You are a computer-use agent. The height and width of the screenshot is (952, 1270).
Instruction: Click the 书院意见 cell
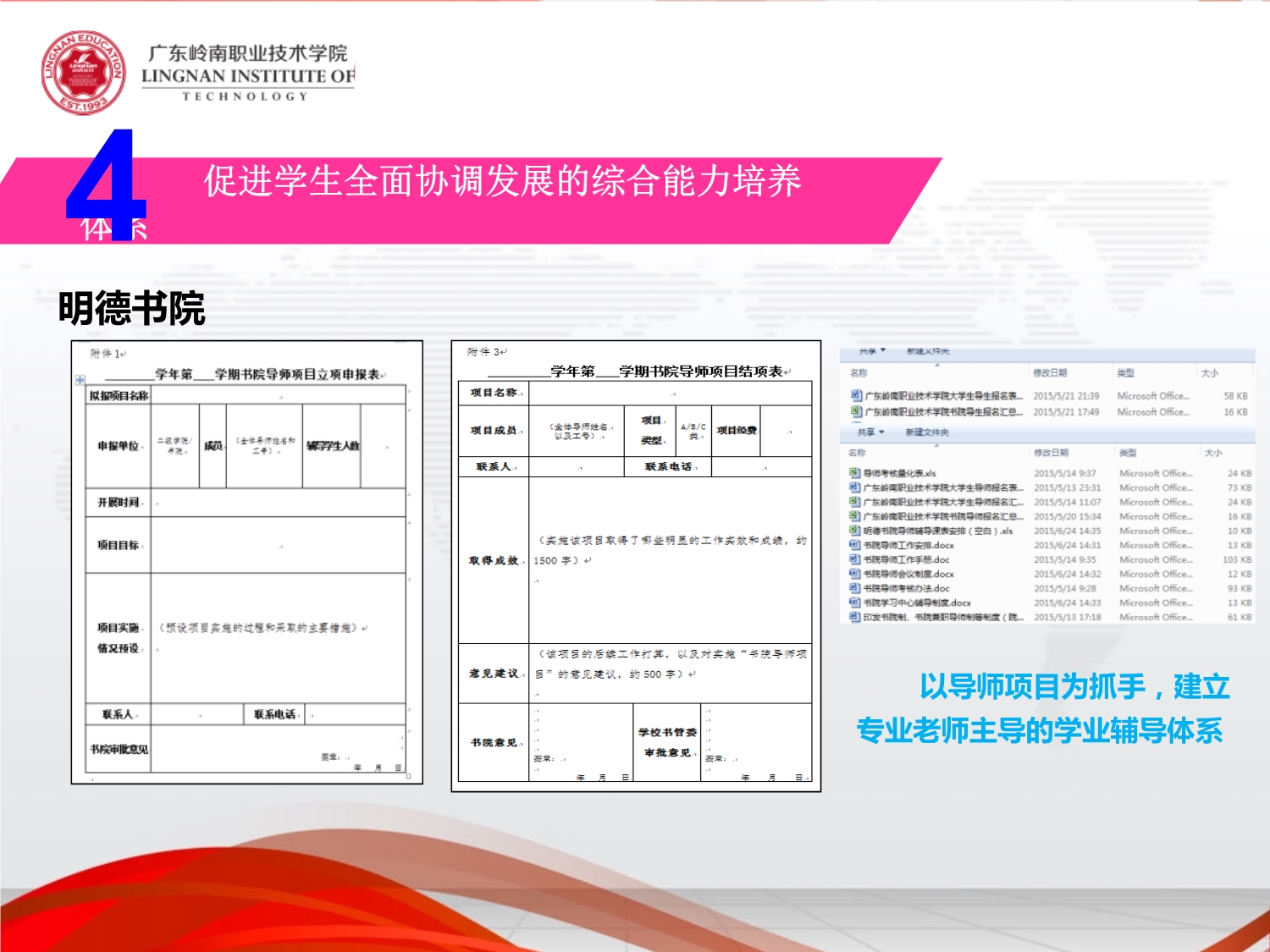pyautogui.click(x=494, y=742)
